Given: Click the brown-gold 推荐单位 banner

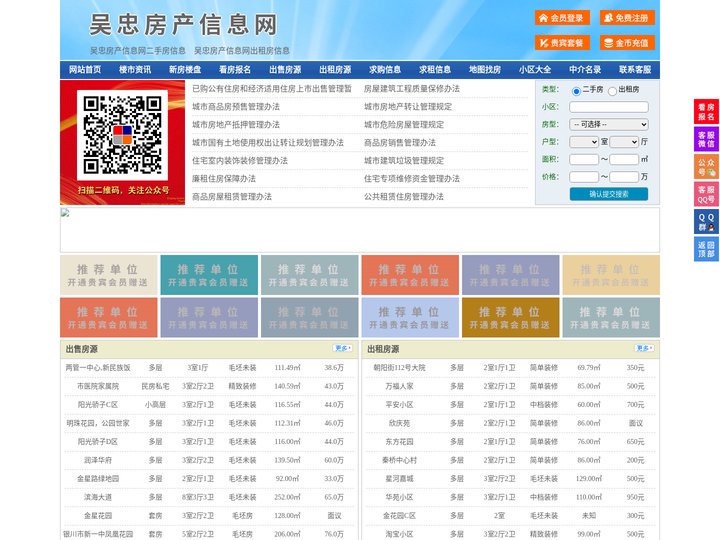Looking at the screenshot, I should (x=511, y=317).
